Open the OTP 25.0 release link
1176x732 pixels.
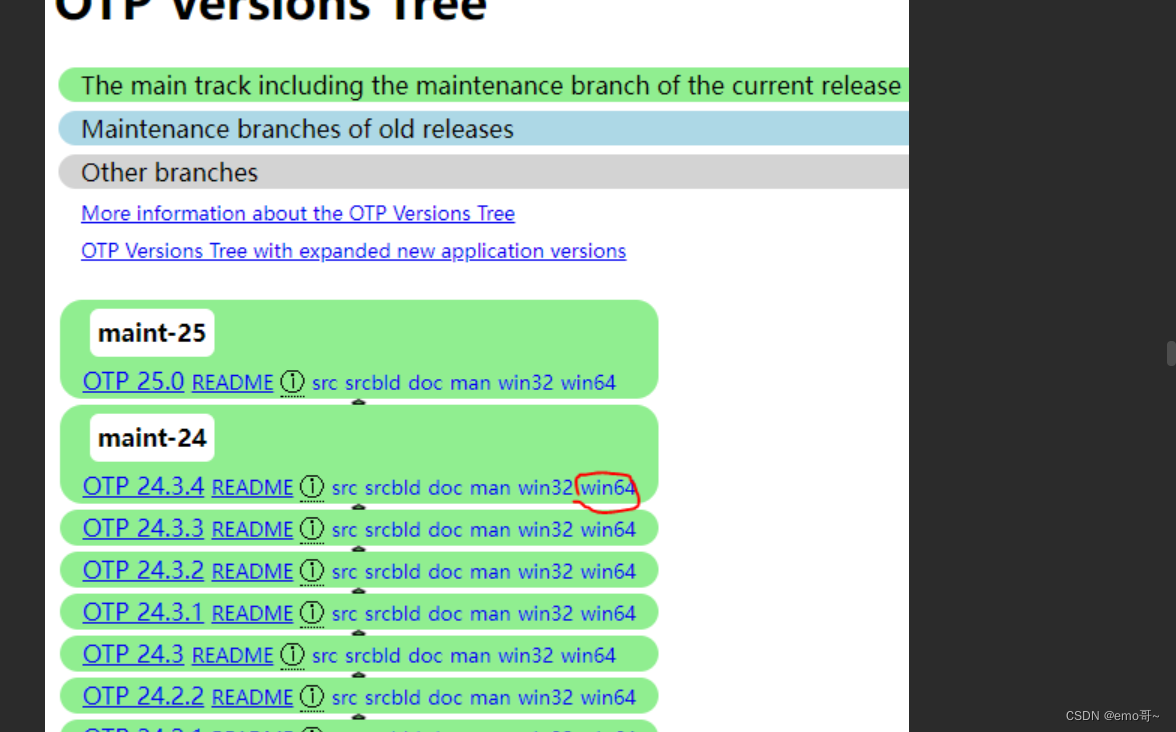click(x=134, y=382)
